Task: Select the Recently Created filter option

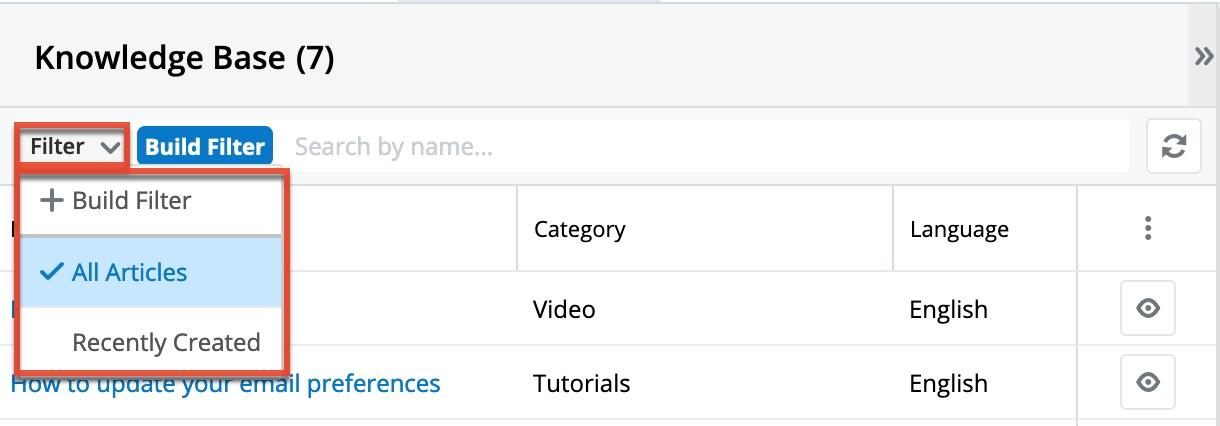Action: pos(165,342)
